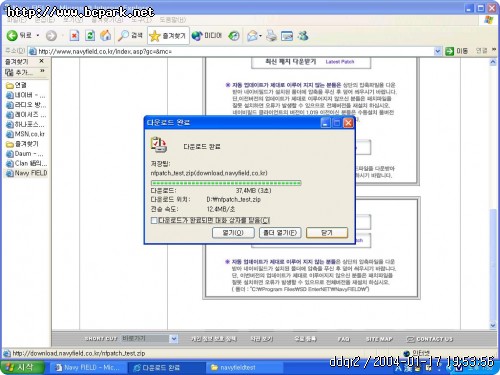Open MSN.co.kr favorite link
The height and width of the screenshot is (375, 500).
click(25, 134)
